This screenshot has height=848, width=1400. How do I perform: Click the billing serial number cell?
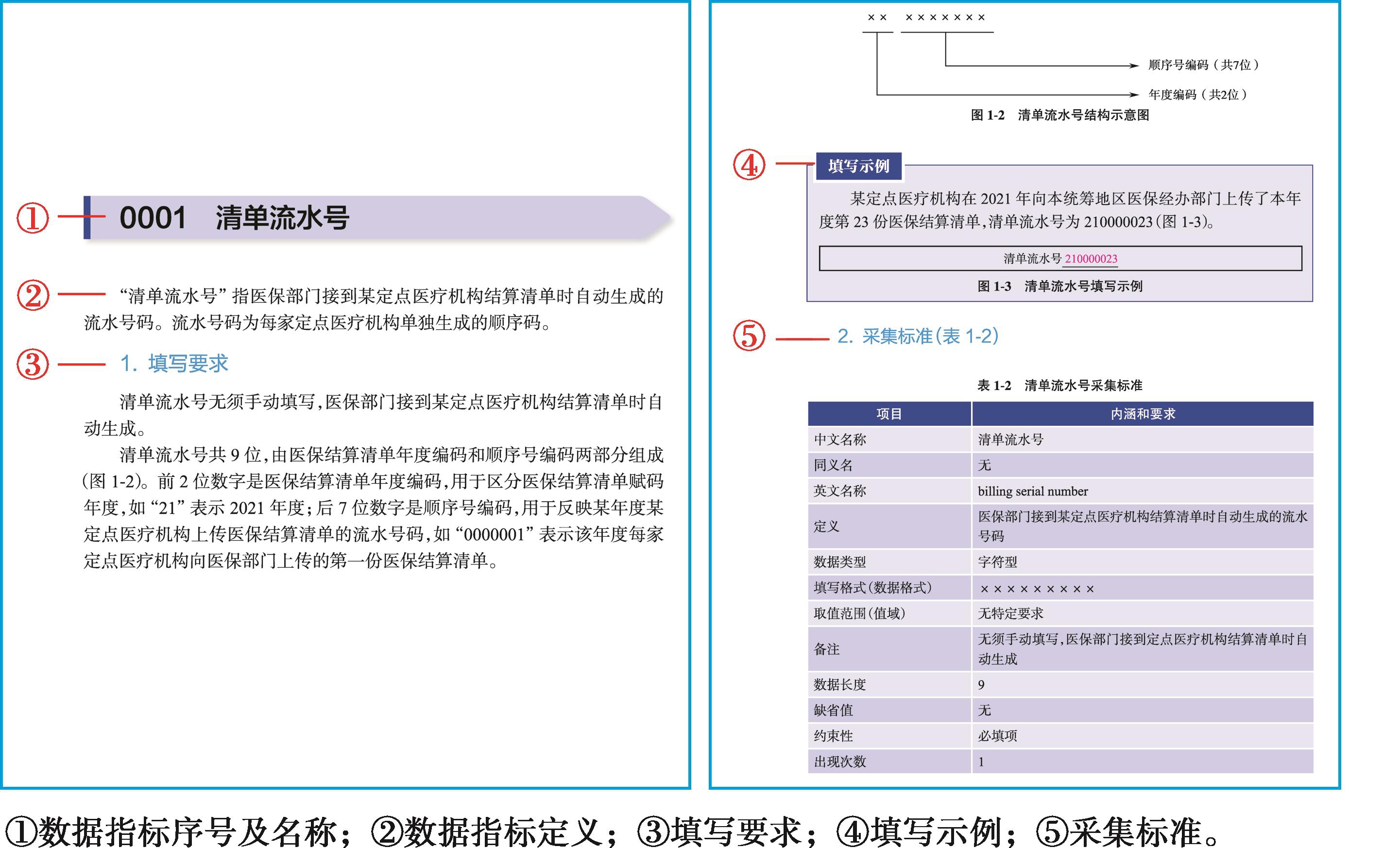[1032, 492]
